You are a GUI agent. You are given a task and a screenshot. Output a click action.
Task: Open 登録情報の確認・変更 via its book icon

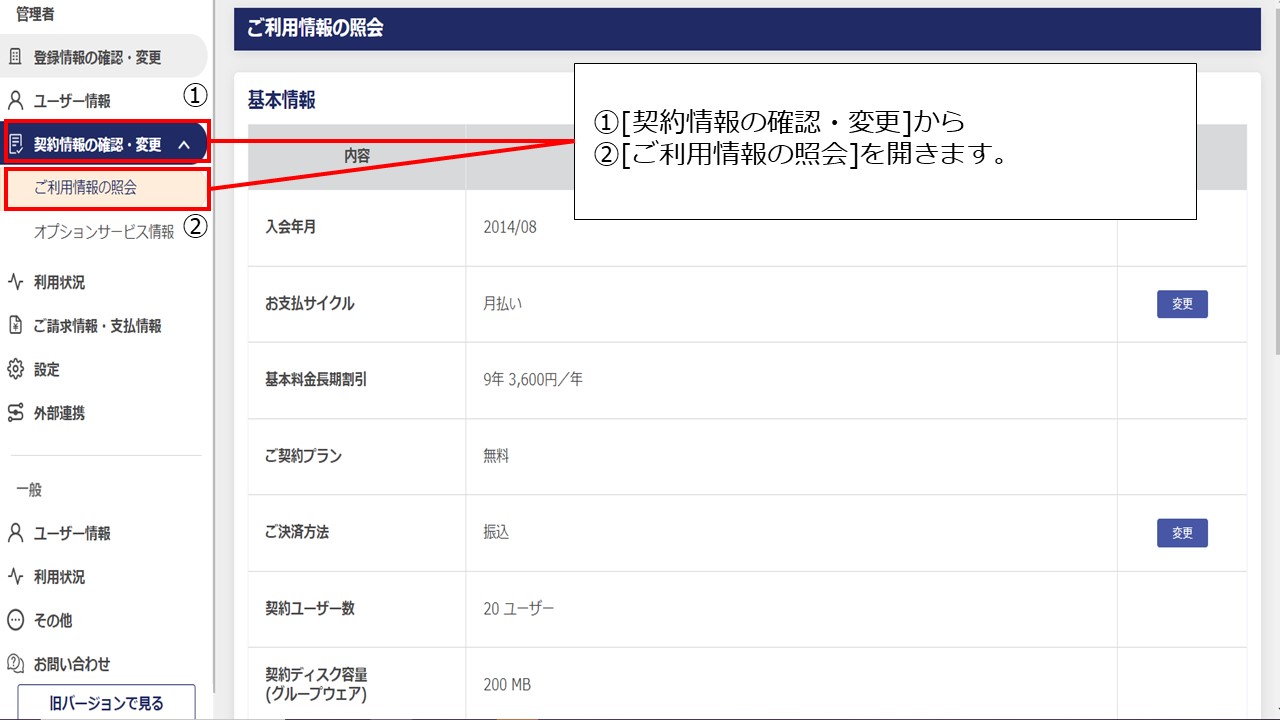(x=18, y=56)
